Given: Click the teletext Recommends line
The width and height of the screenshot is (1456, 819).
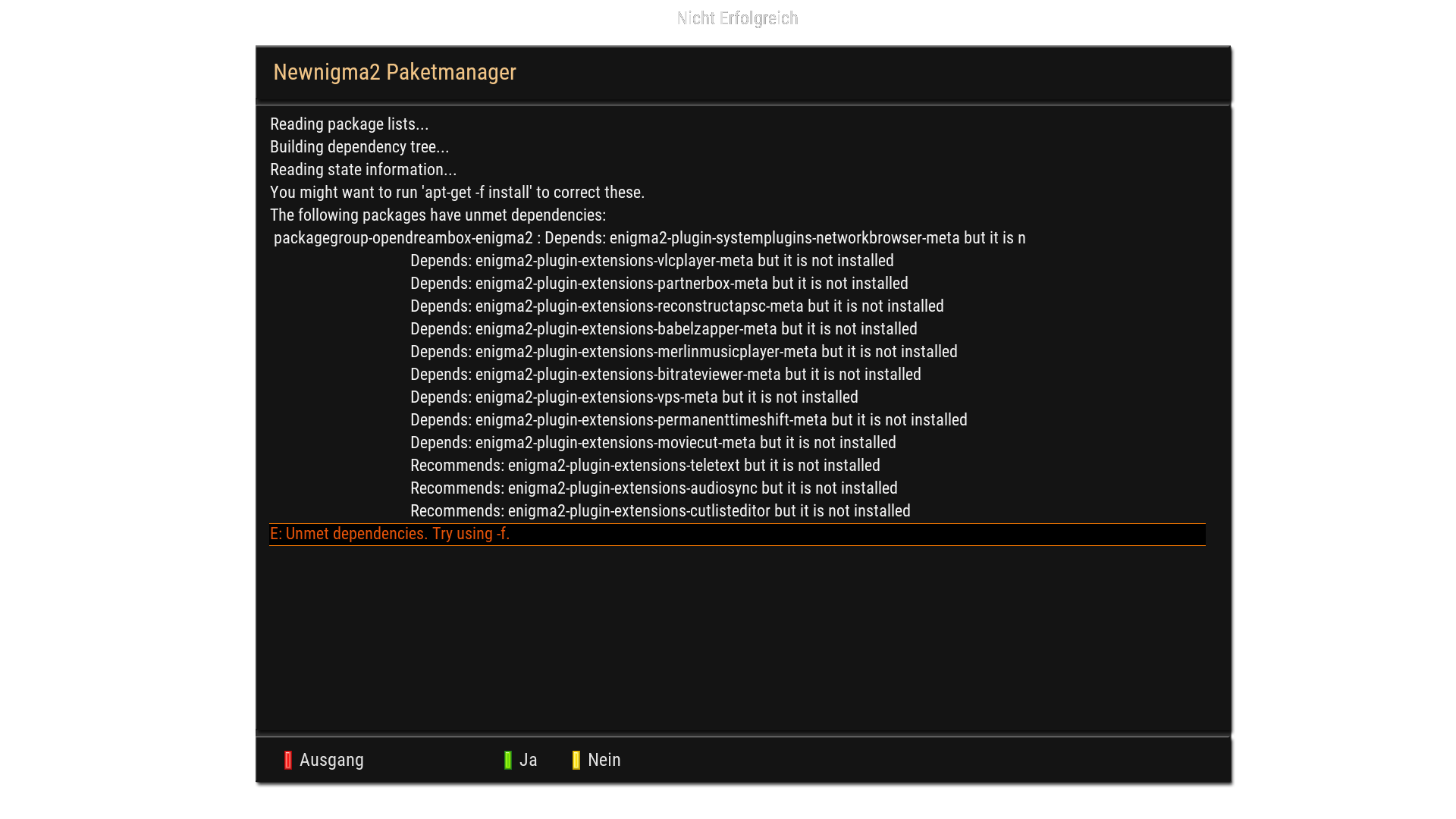Looking at the screenshot, I should pyautogui.click(x=645, y=466).
